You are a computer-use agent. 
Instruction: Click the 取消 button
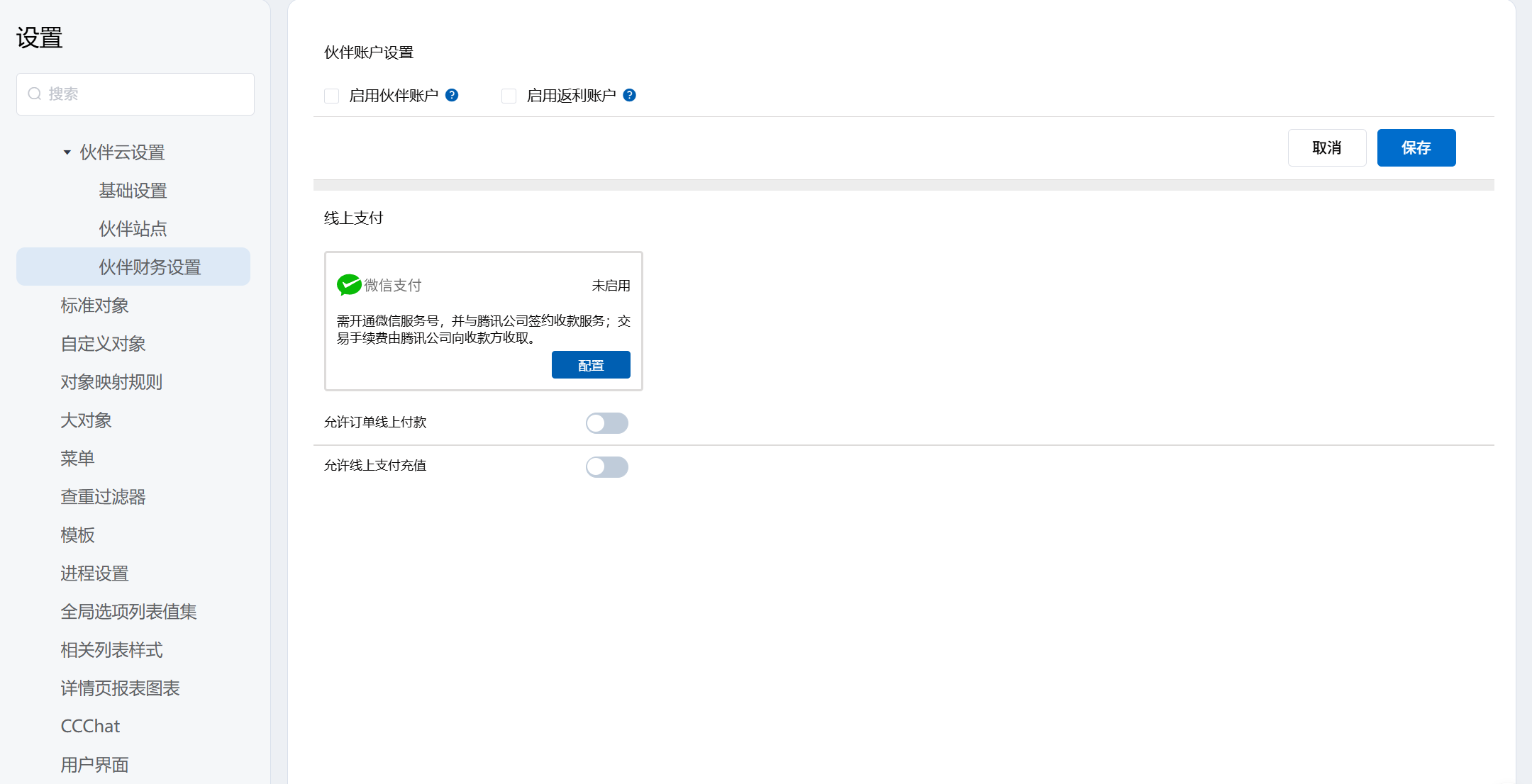click(1326, 147)
